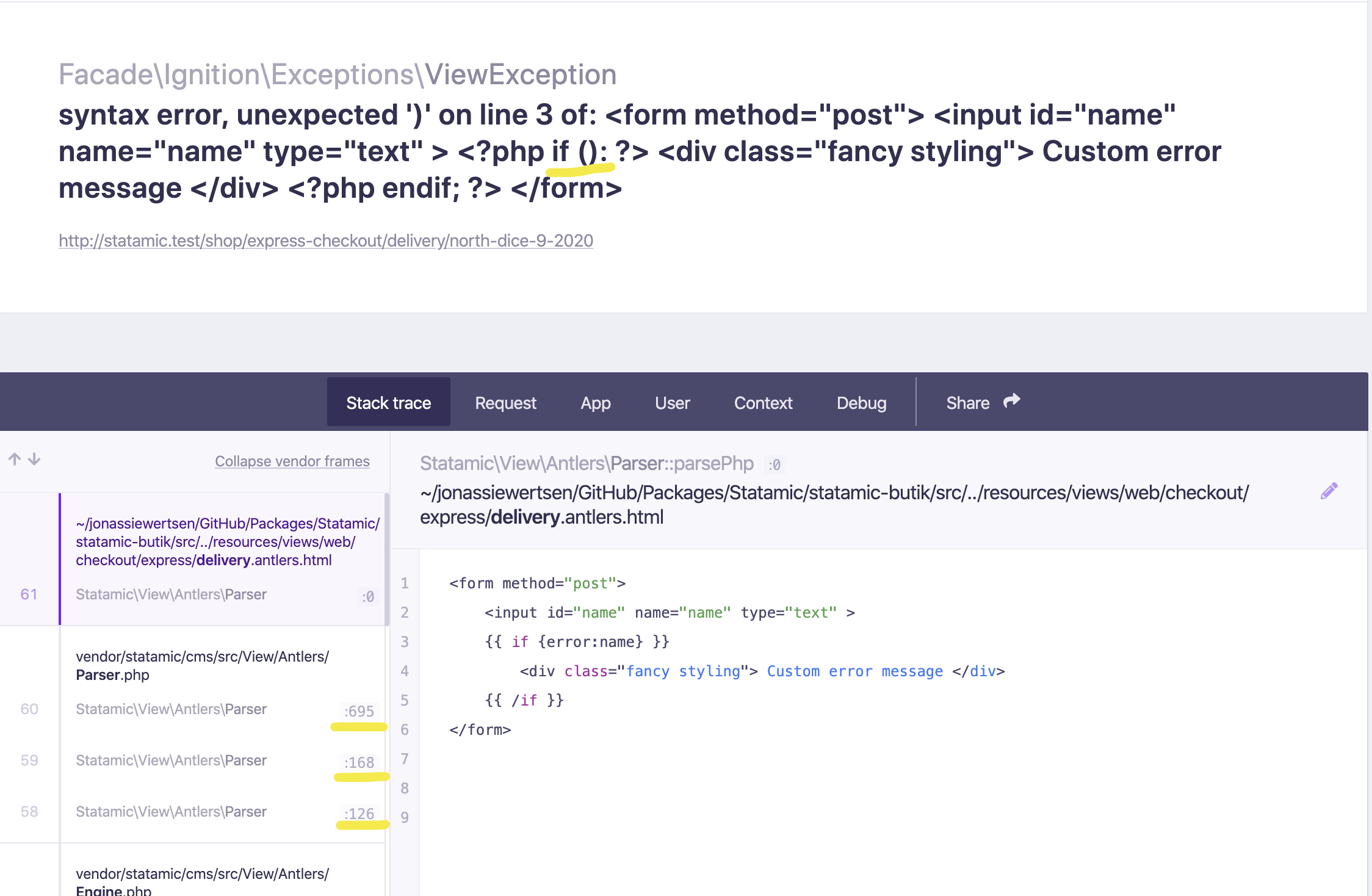Click the Parser::parsePhp frame heading
This screenshot has width=1372, height=896.
(587, 463)
